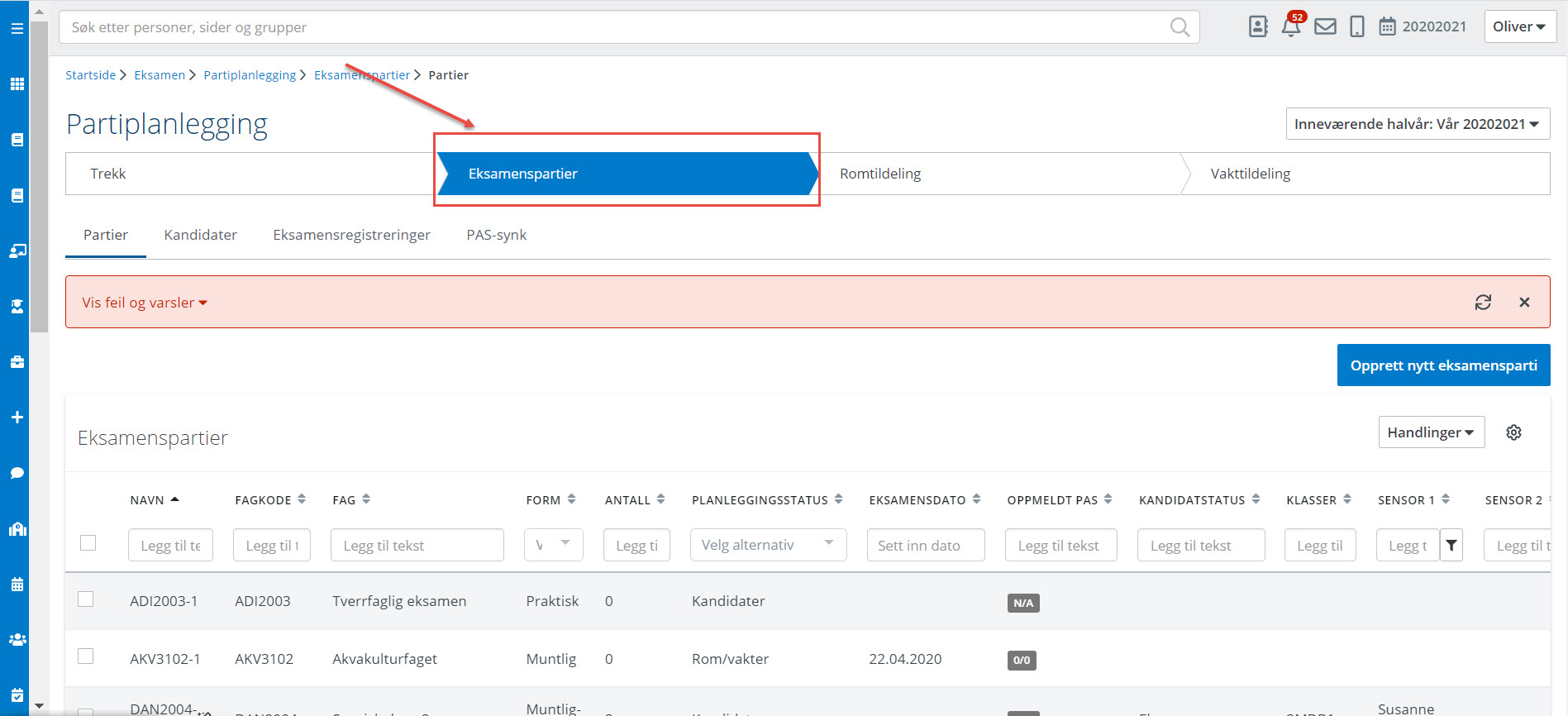Select the Romtildeling step

click(1000, 174)
